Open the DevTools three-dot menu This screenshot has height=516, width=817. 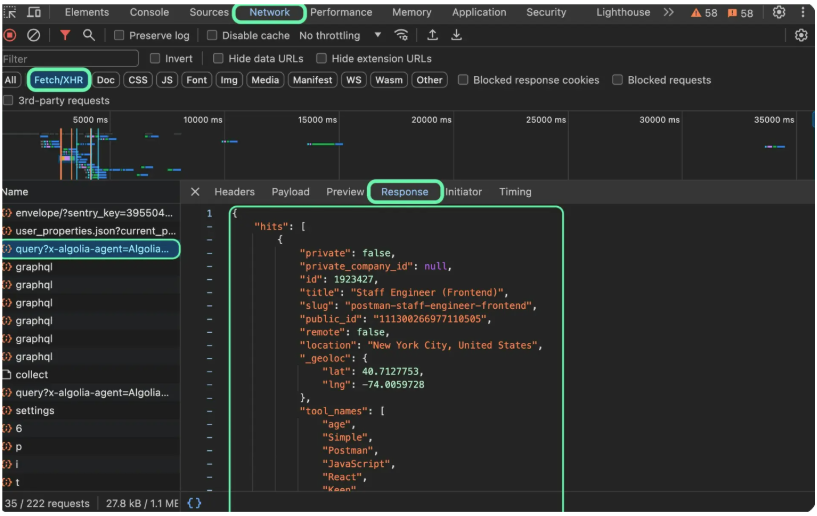coord(802,13)
